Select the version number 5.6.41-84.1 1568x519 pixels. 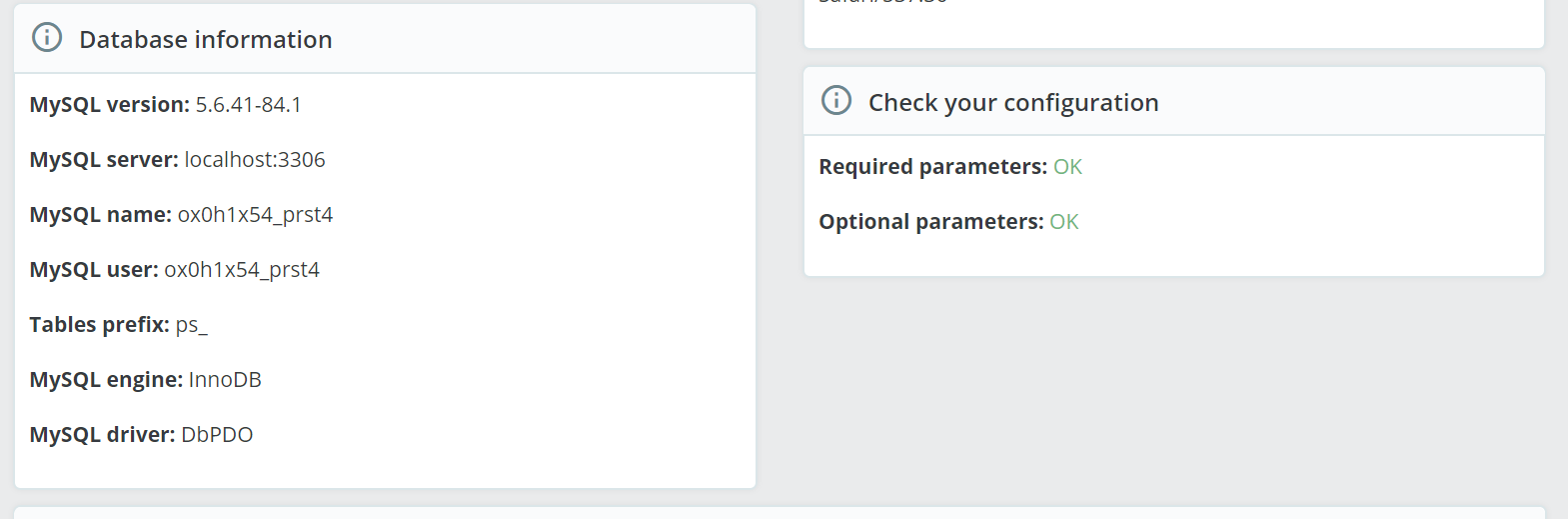(248, 105)
